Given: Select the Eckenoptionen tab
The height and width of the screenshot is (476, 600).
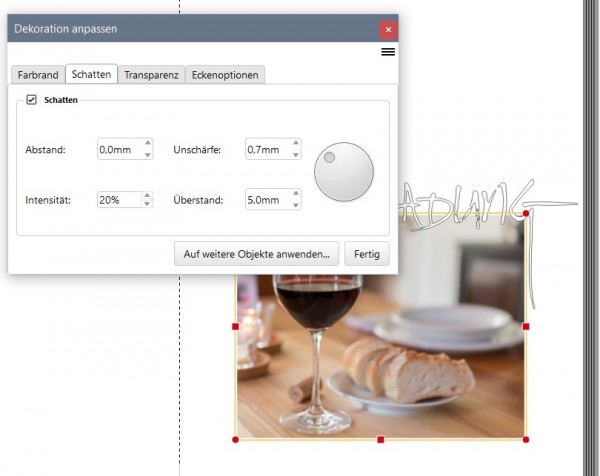Looking at the screenshot, I should (x=225, y=75).
